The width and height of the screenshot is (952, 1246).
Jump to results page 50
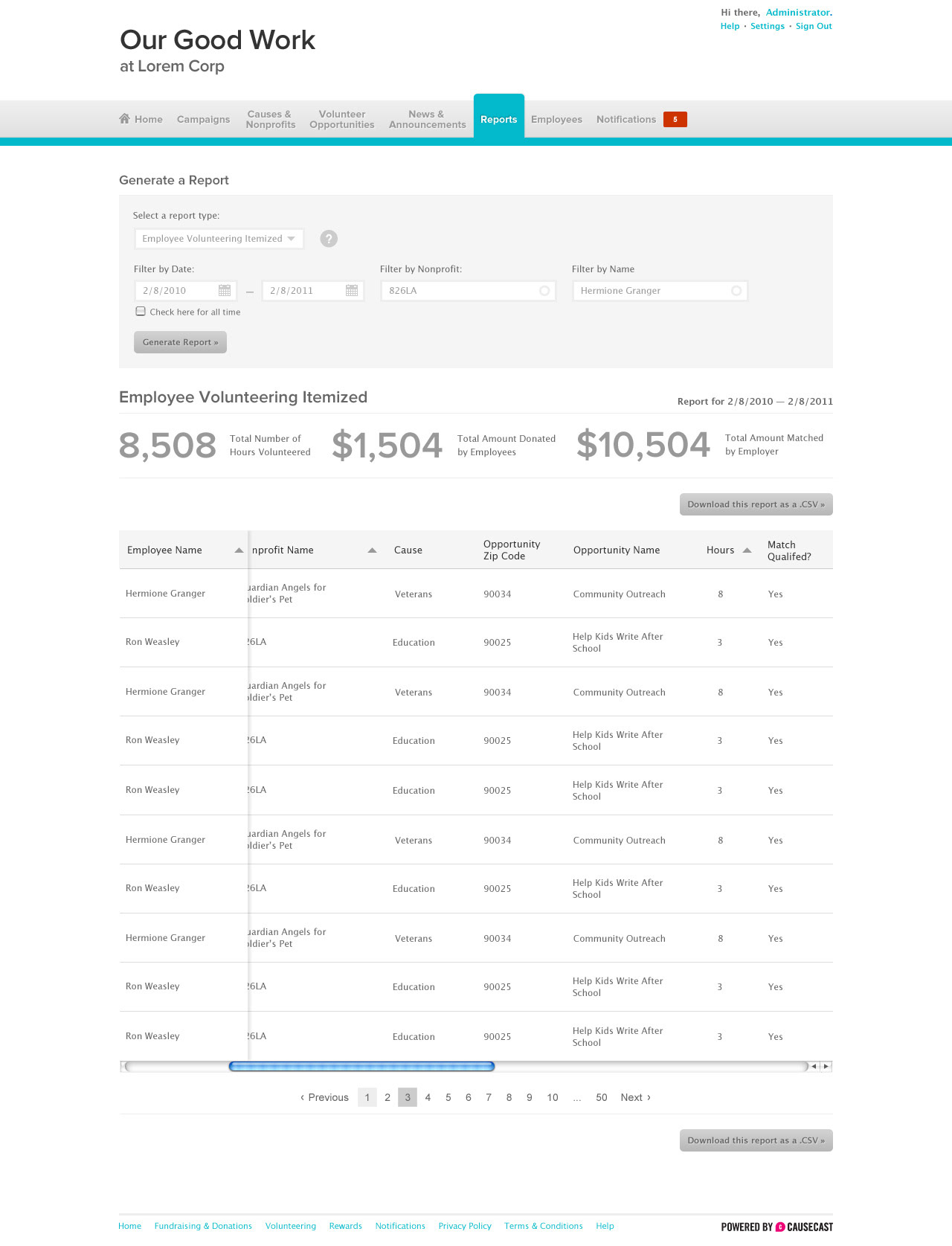(x=602, y=1097)
